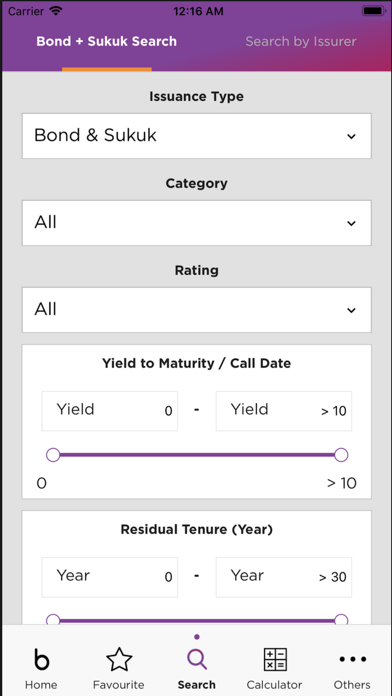
Task: Tap the Others three-dots icon
Action: (352, 659)
